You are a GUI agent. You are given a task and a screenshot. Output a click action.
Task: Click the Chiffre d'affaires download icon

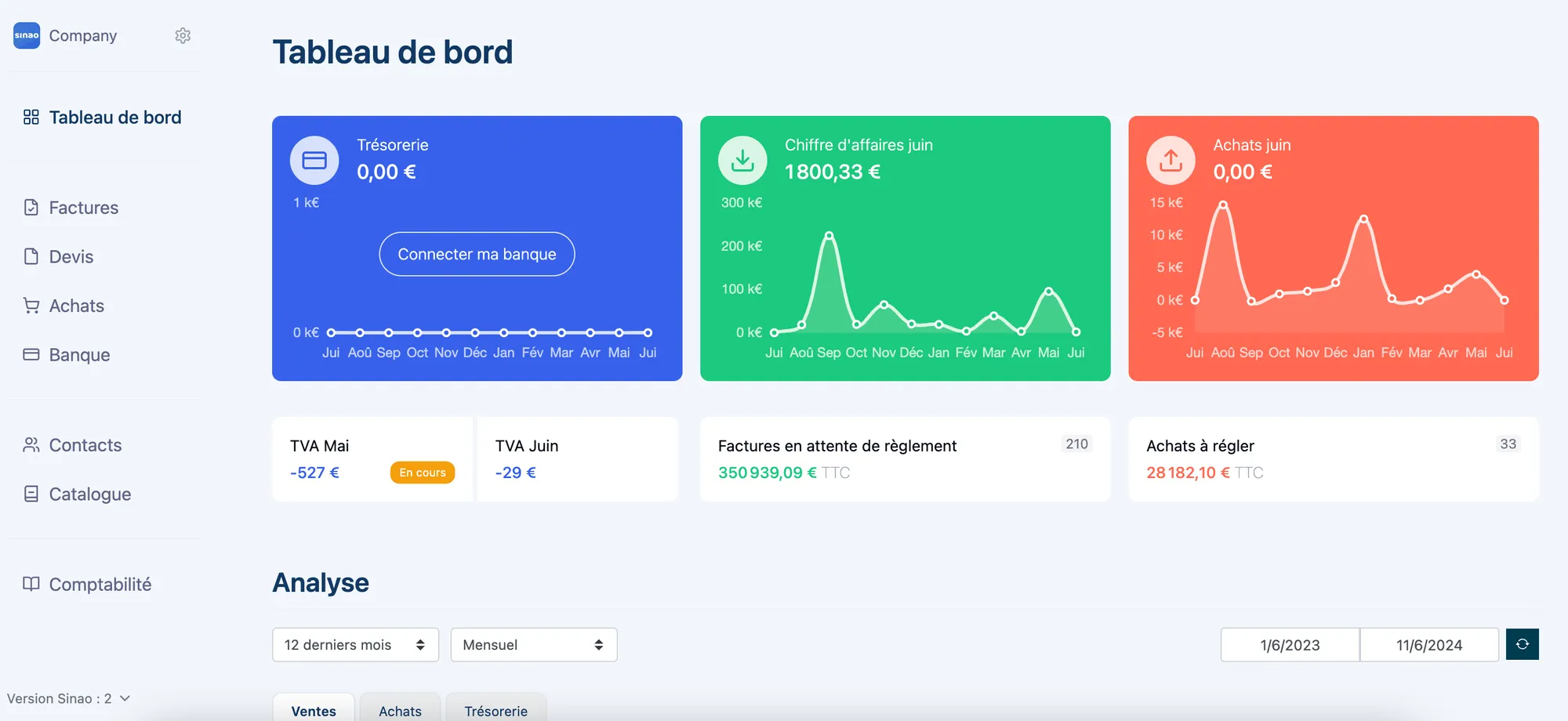(742, 160)
